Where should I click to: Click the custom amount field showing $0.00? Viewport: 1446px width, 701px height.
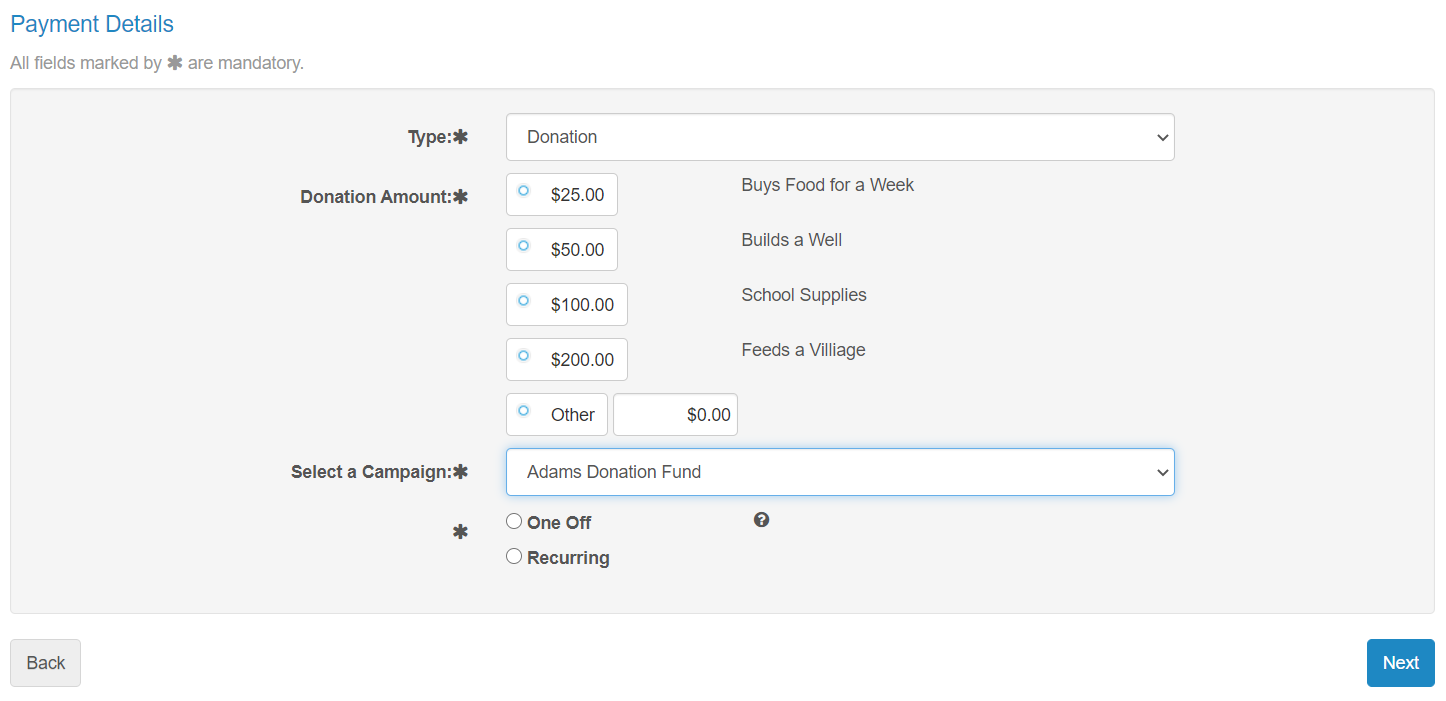[675, 415]
